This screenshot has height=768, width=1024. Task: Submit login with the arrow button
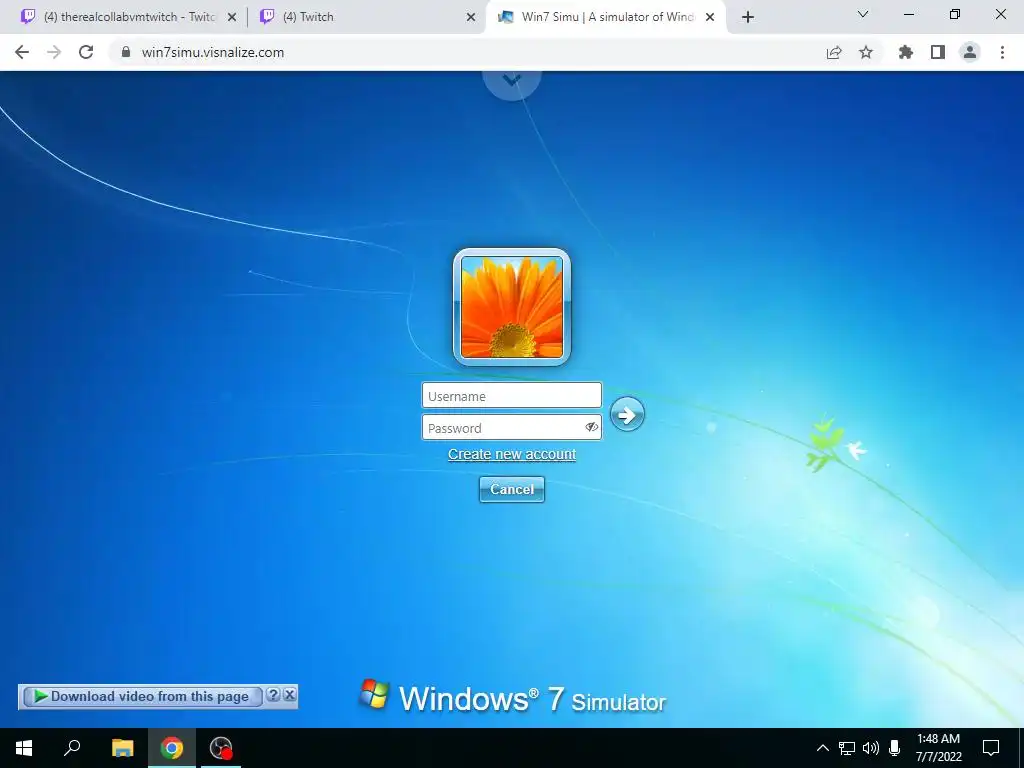coord(627,415)
